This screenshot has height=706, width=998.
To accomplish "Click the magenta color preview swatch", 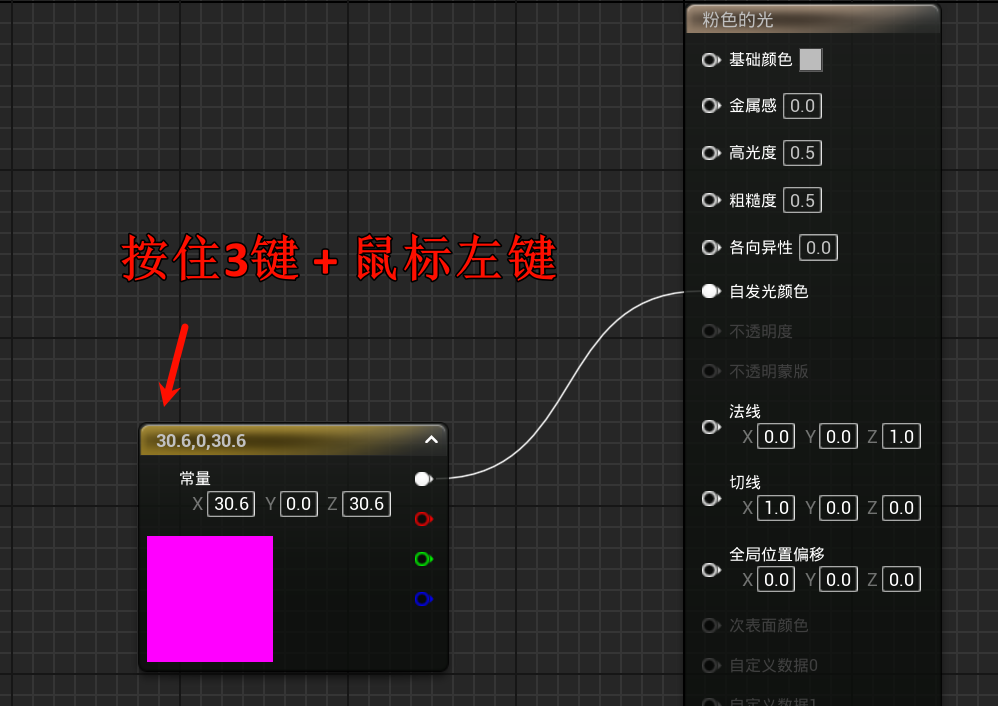I will 210,598.
